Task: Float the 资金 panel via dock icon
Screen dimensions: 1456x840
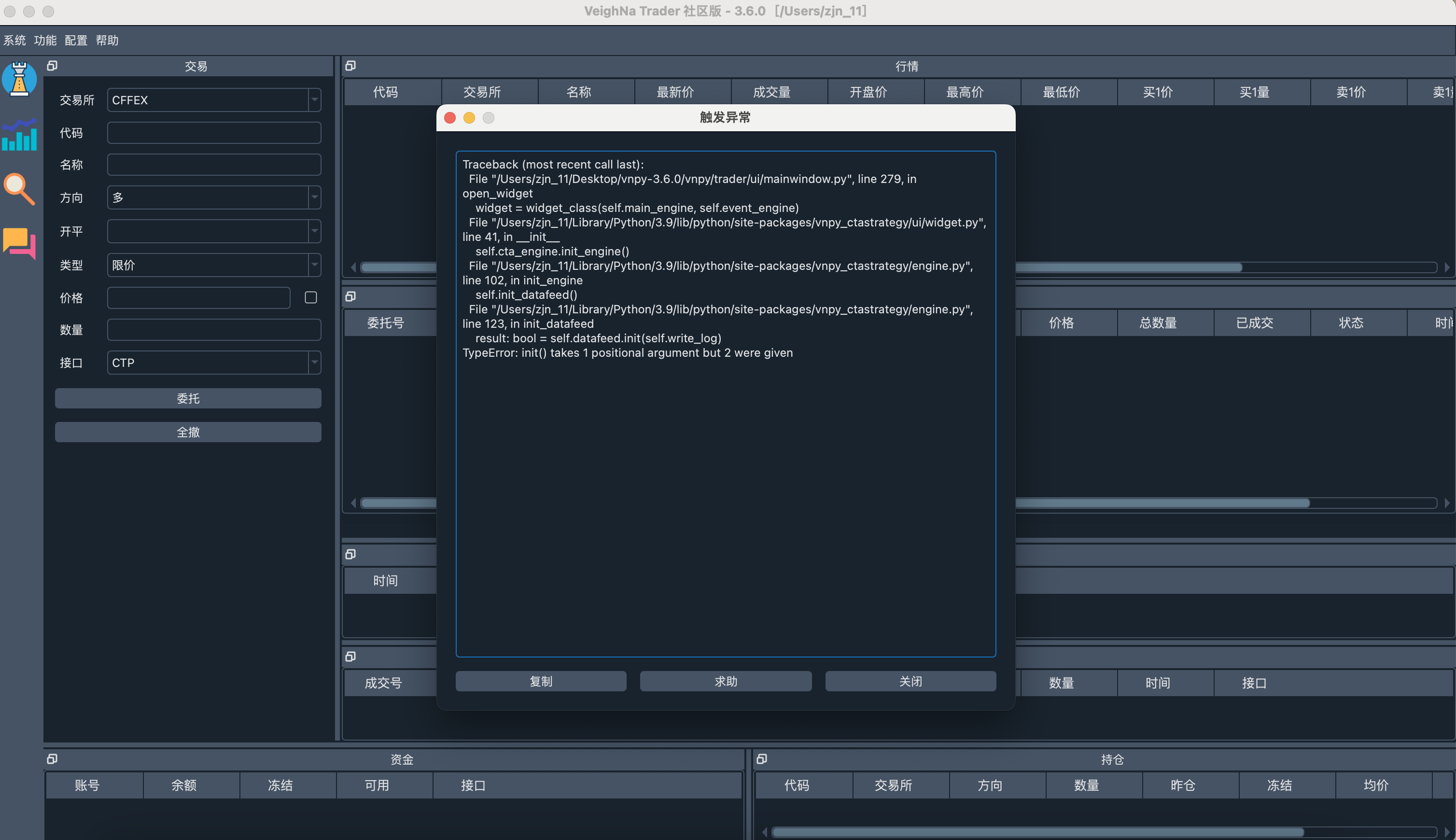Action: (52, 758)
